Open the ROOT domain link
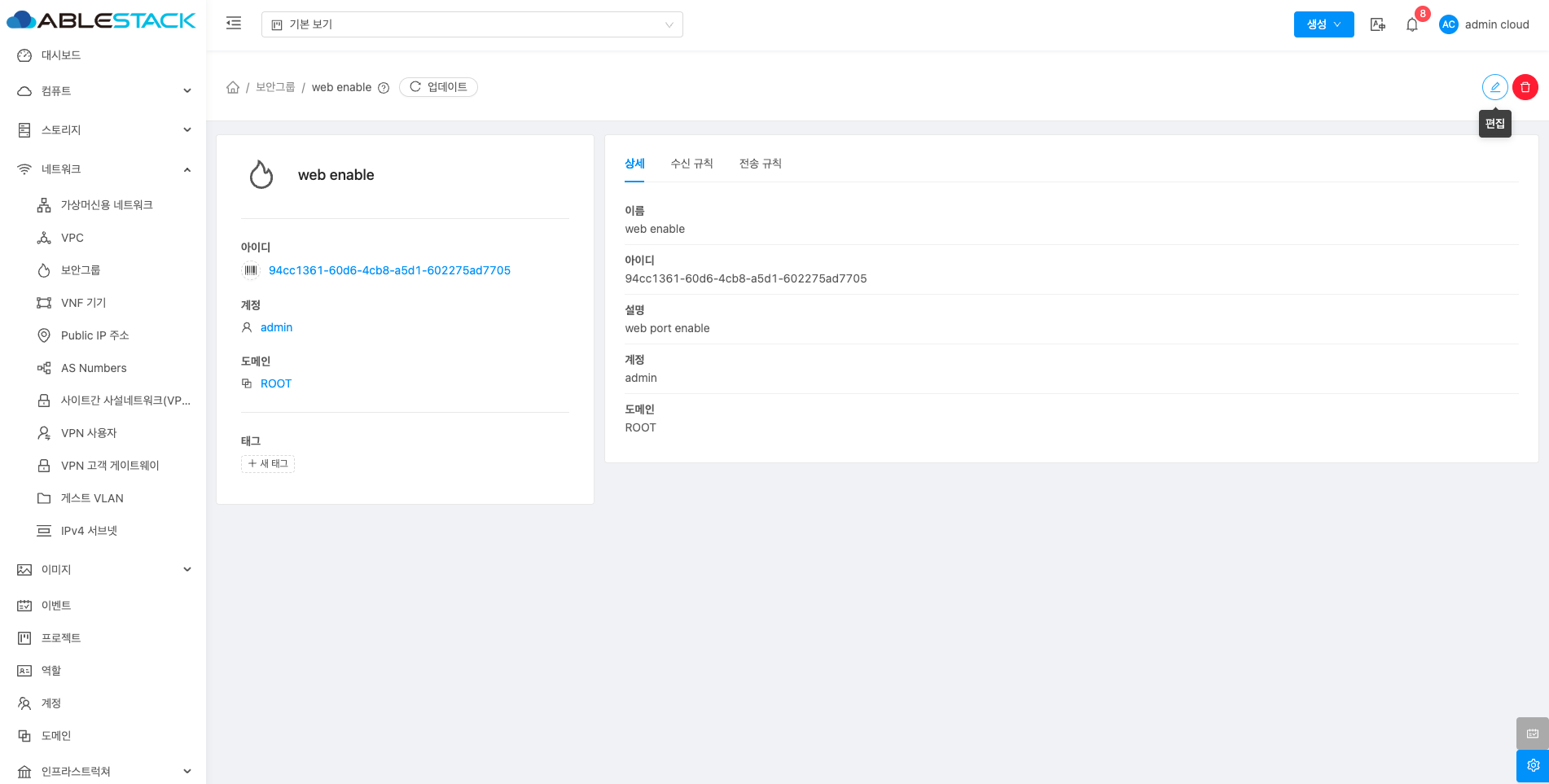The image size is (1549, 784). (276, 383)
